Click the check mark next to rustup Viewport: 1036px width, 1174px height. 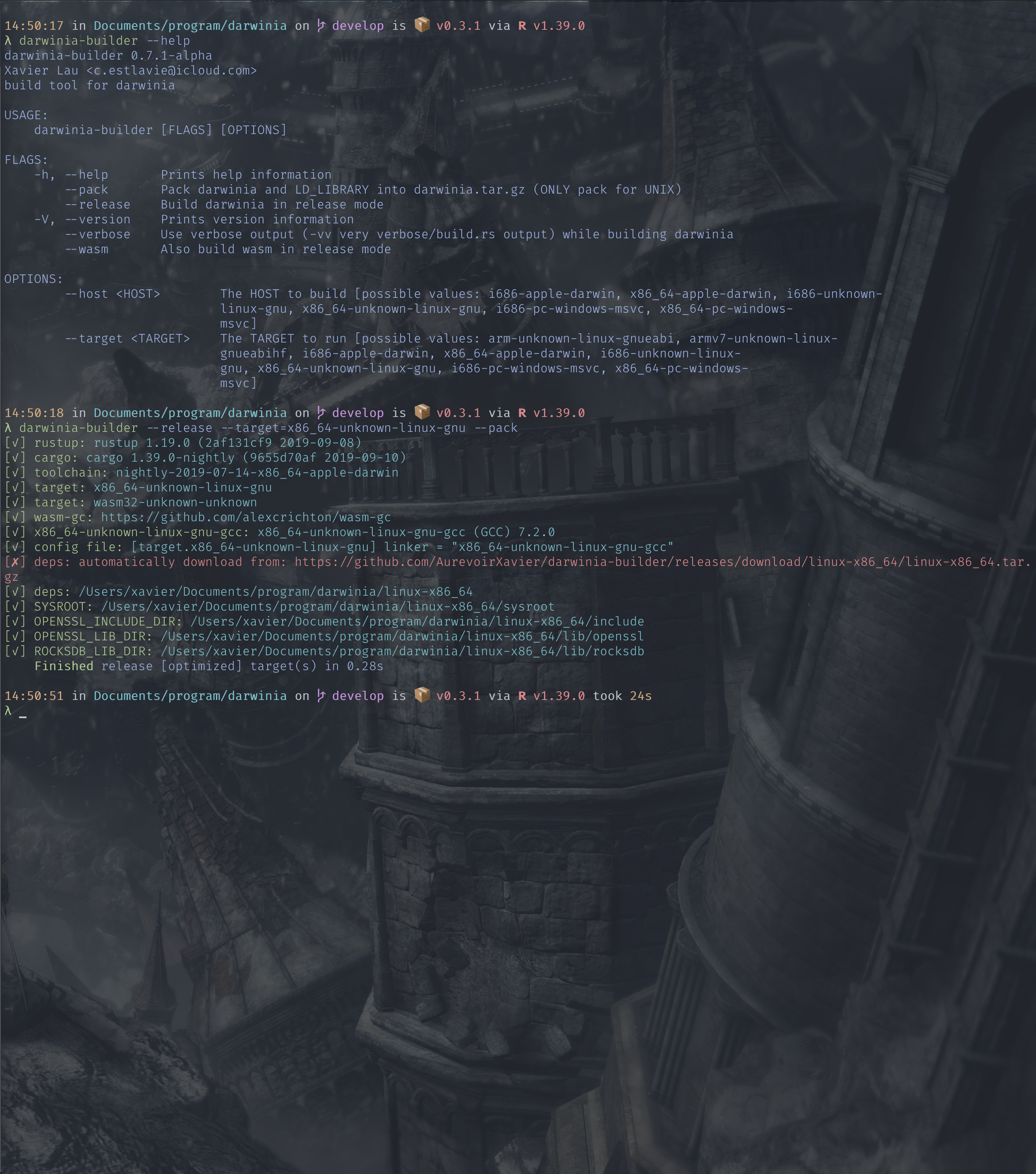15,443
